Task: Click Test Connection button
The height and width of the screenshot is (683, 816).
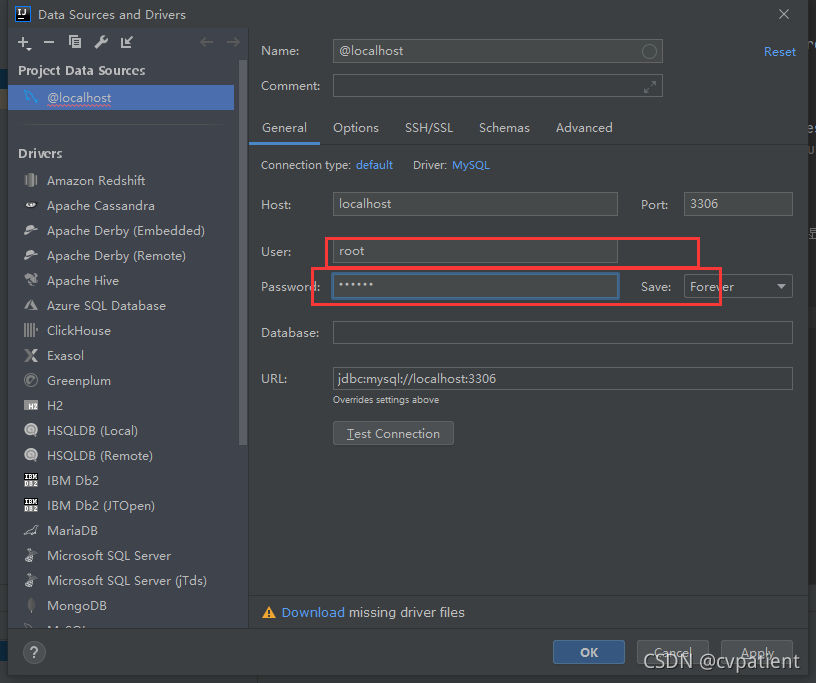Action: point(393,433)
